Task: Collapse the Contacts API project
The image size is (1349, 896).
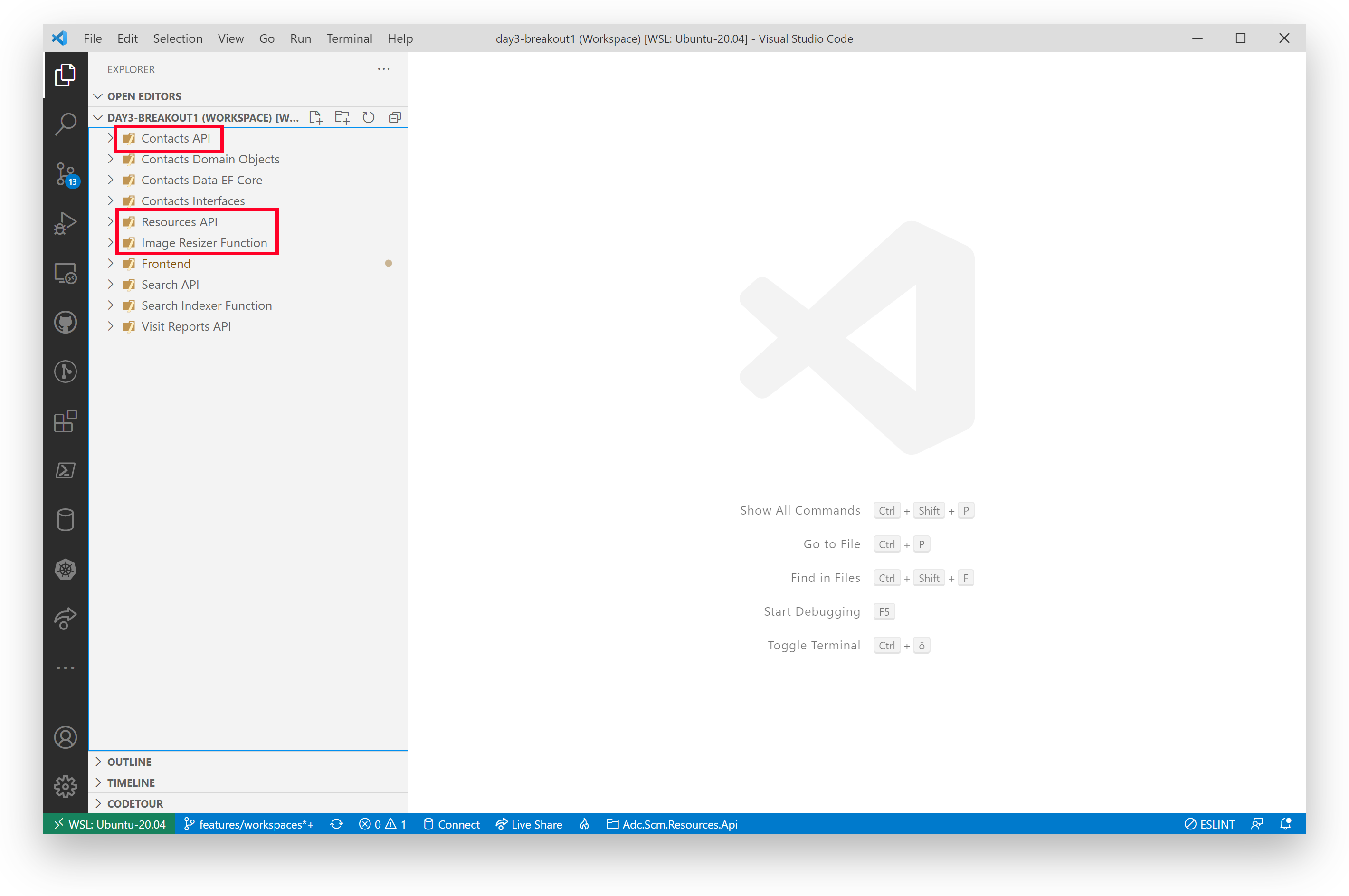Action: coord(111,138)
